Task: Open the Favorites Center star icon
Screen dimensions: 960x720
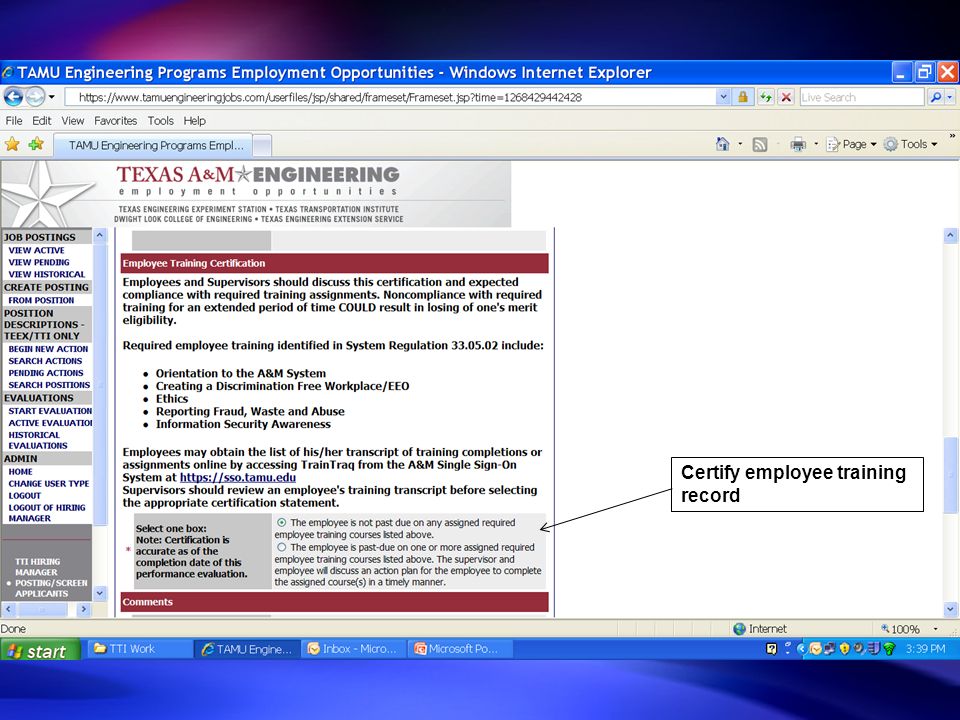Action: (12, 144)
